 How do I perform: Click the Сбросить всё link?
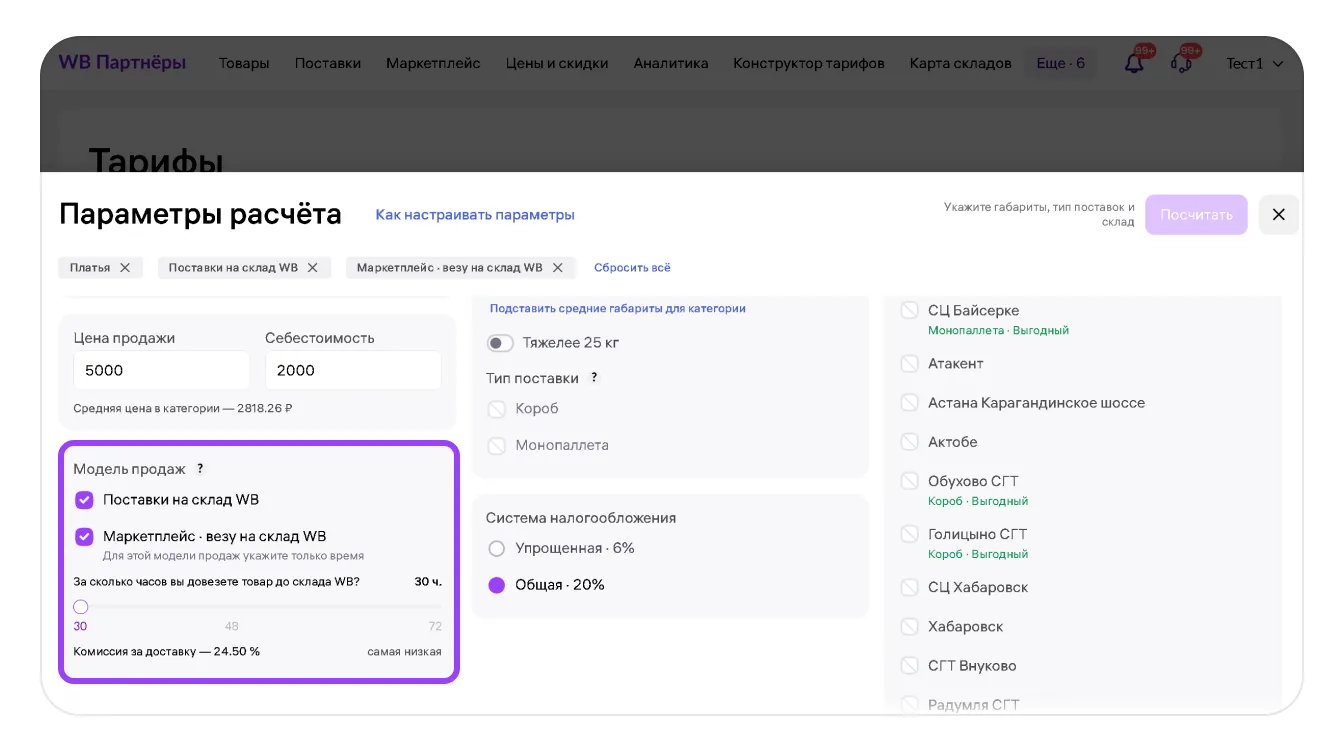coord(632,267)
